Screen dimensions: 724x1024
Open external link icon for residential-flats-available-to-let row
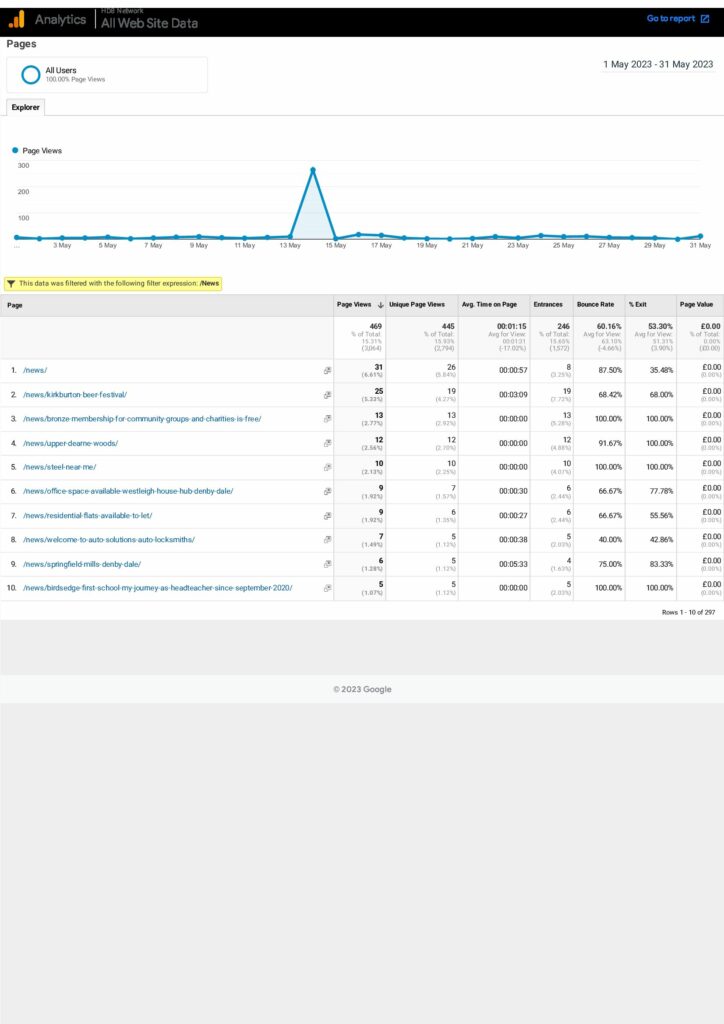tap(327, 516)
